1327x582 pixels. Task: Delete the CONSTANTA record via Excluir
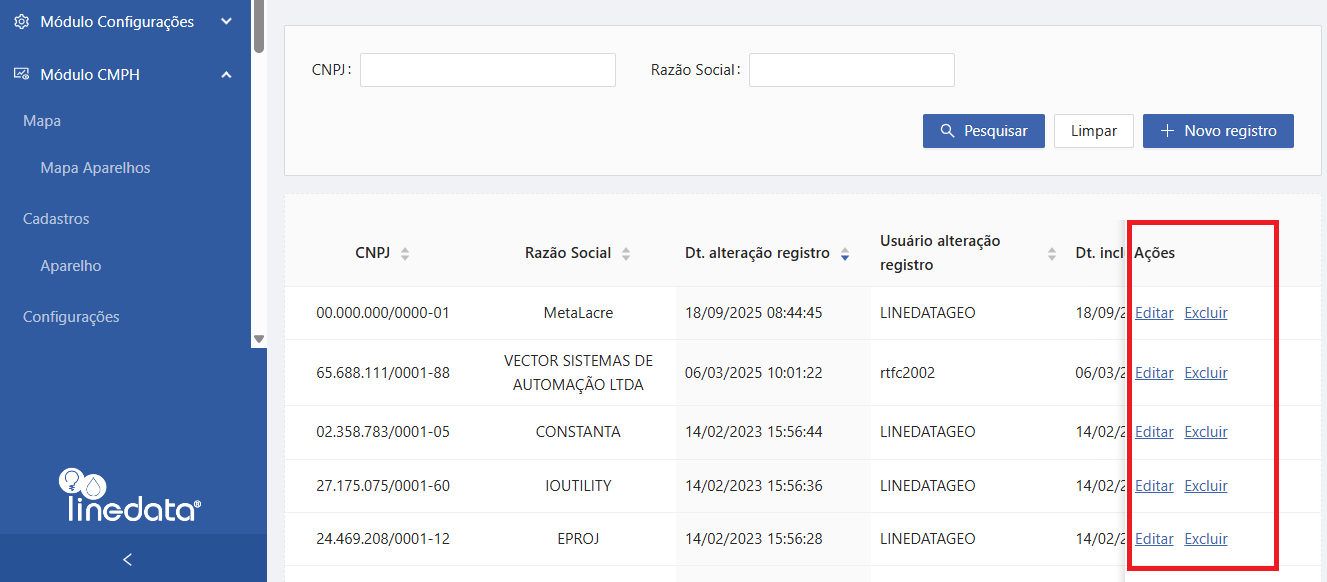[1205, 432]
